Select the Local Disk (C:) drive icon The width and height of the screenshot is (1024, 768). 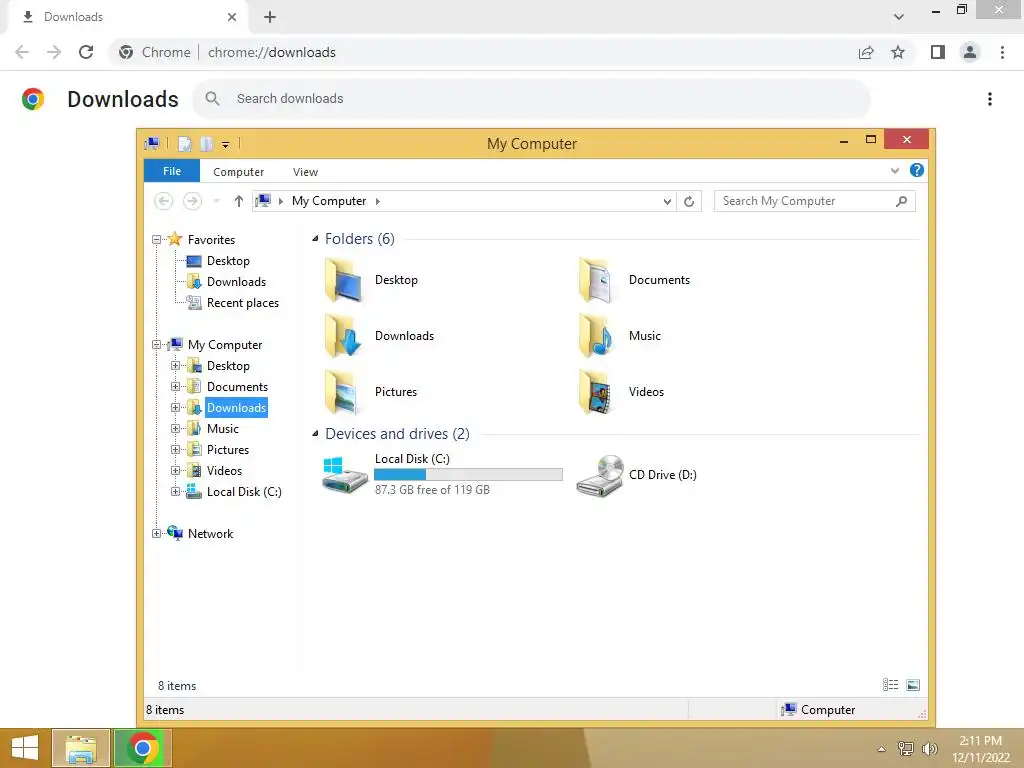(345, 475)
